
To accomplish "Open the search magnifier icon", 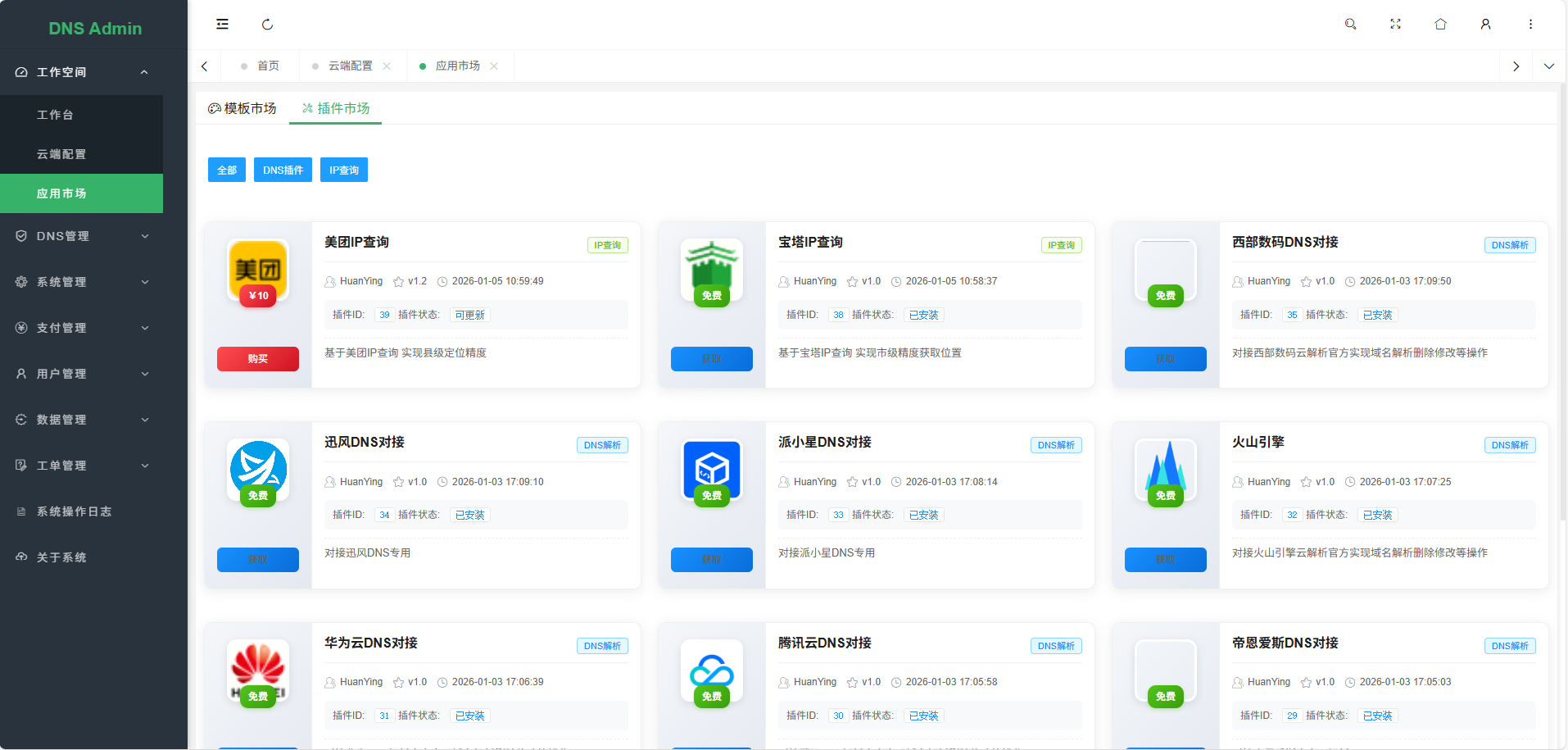I will [1350, 25].
